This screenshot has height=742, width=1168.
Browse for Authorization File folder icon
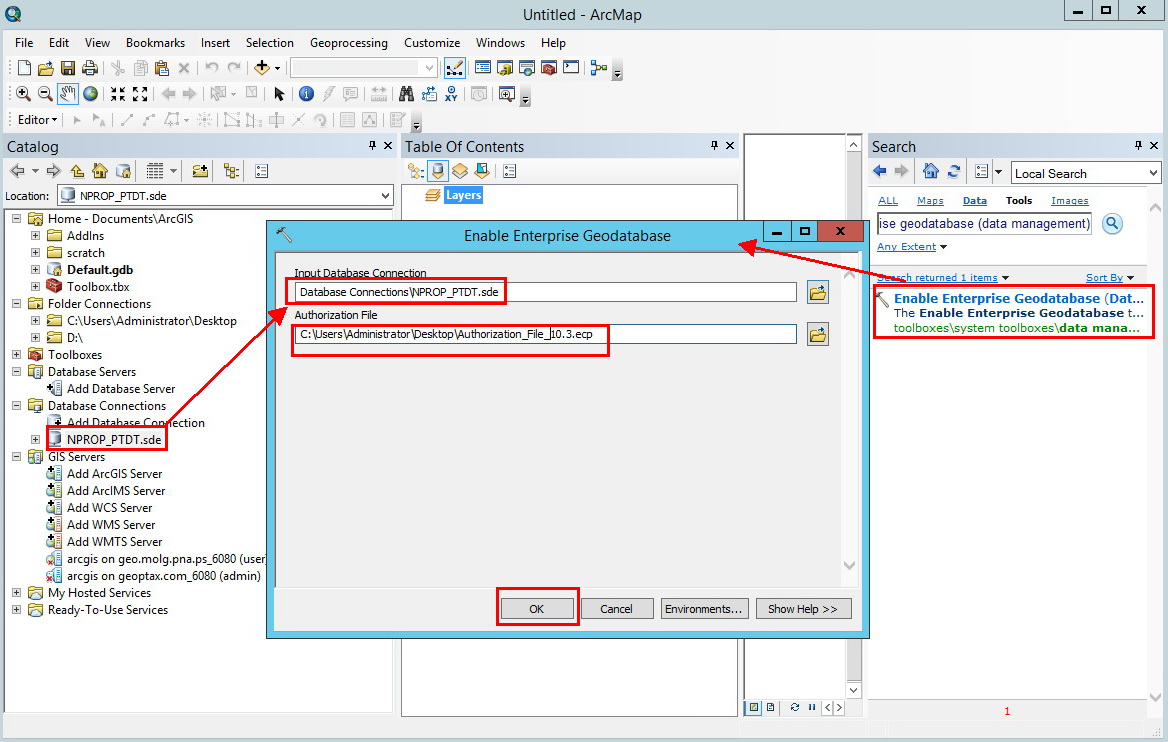tap(818, 334)
